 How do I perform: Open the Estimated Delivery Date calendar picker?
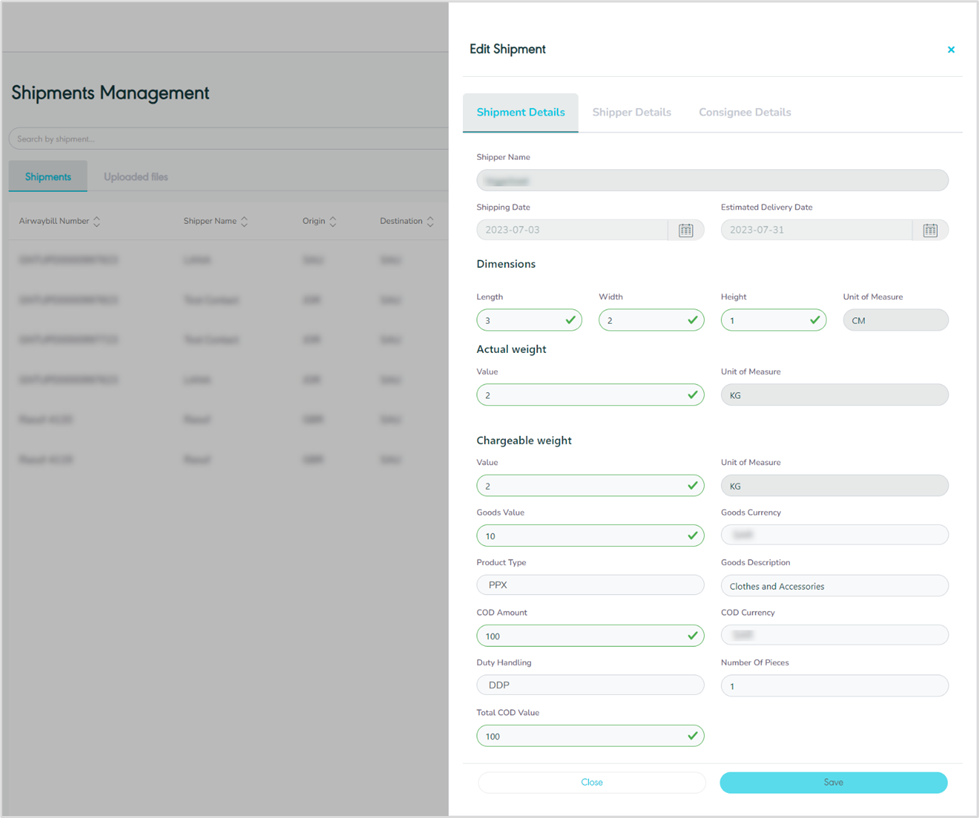coord(930,230)
